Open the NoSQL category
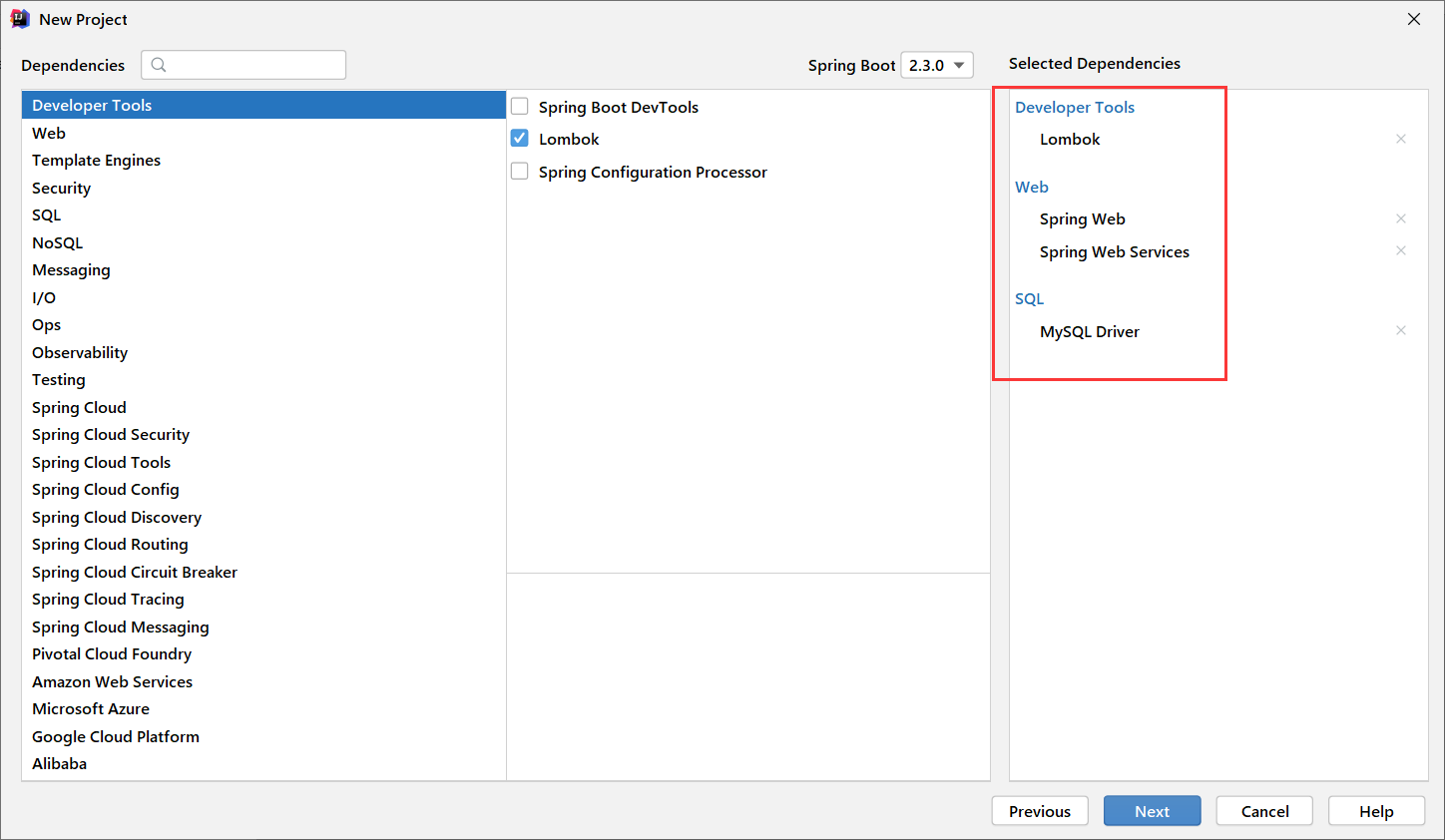1445x840 pixels. tap(263, 242)
